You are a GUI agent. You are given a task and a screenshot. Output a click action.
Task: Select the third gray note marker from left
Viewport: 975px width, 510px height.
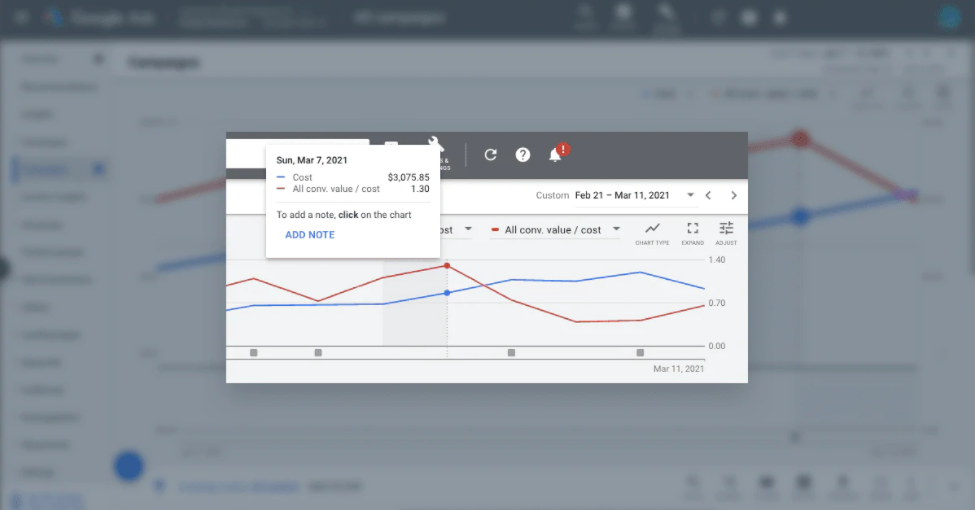(x=511, y=352)
